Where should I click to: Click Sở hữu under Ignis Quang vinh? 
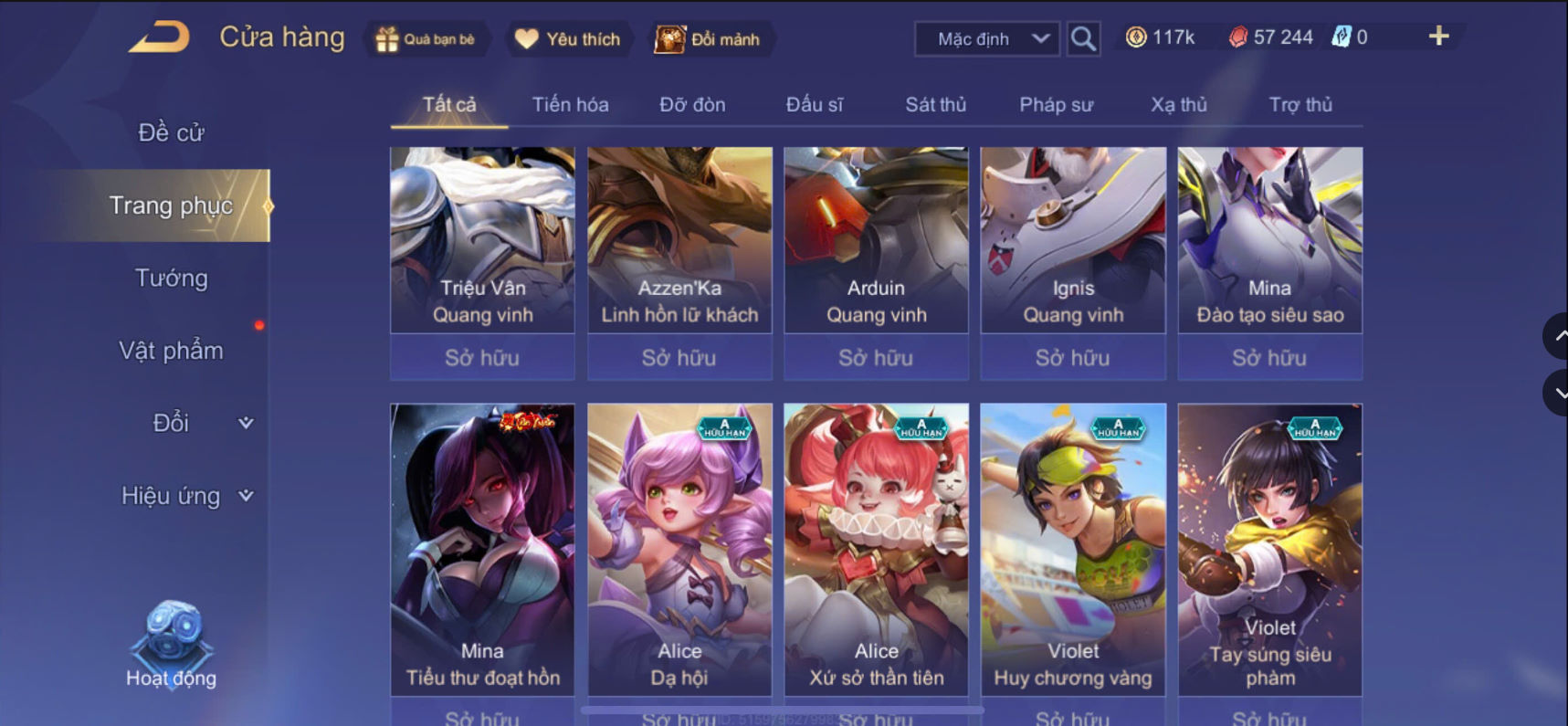pyautogui.click(x=1073, y=357)
